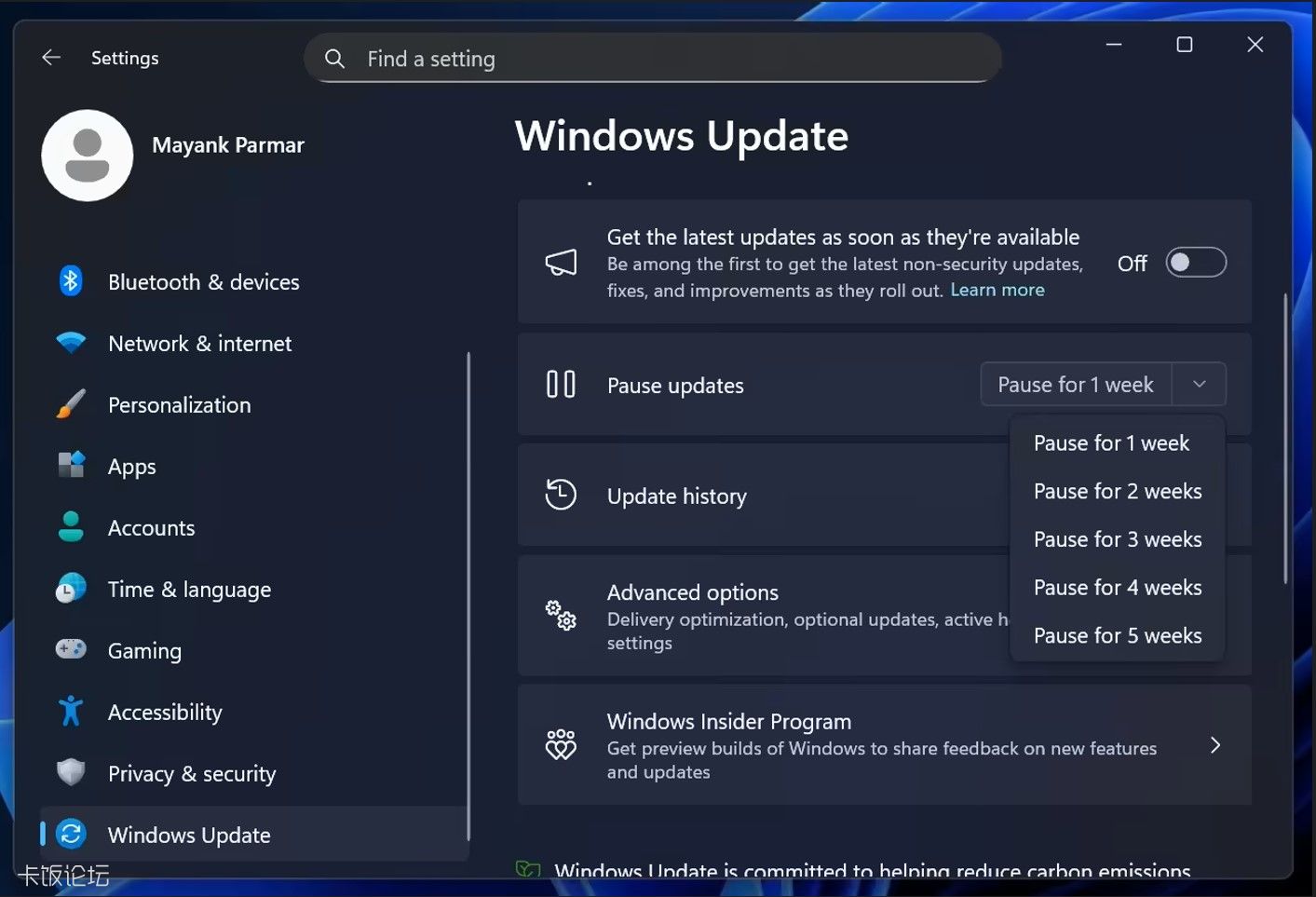Collapse the pause duration dropdown arrow
Image resolution: width=1316 pixels, height=897 pixels.
click(x=1200, y=385)
